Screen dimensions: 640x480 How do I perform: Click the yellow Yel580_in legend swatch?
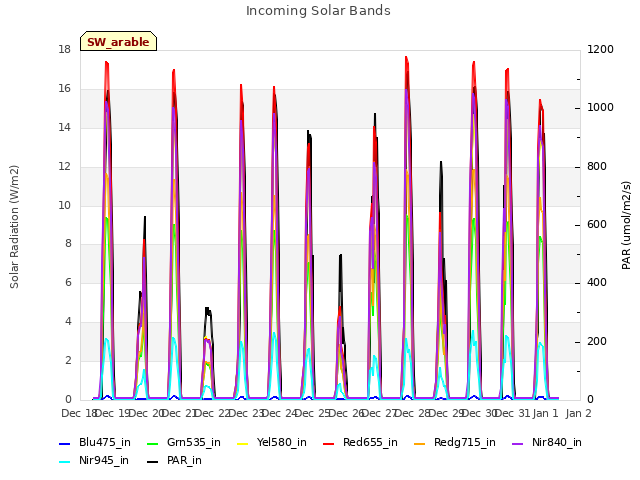tap(242, 444)
